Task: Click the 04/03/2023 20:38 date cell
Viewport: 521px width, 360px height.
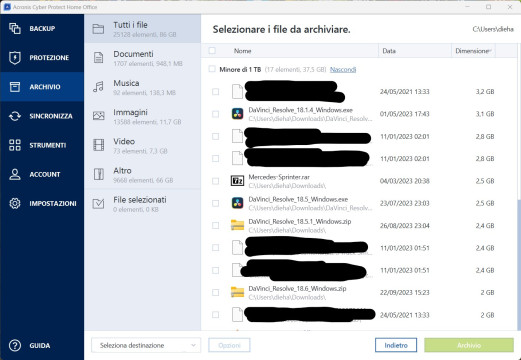Action: click(405, 181)
